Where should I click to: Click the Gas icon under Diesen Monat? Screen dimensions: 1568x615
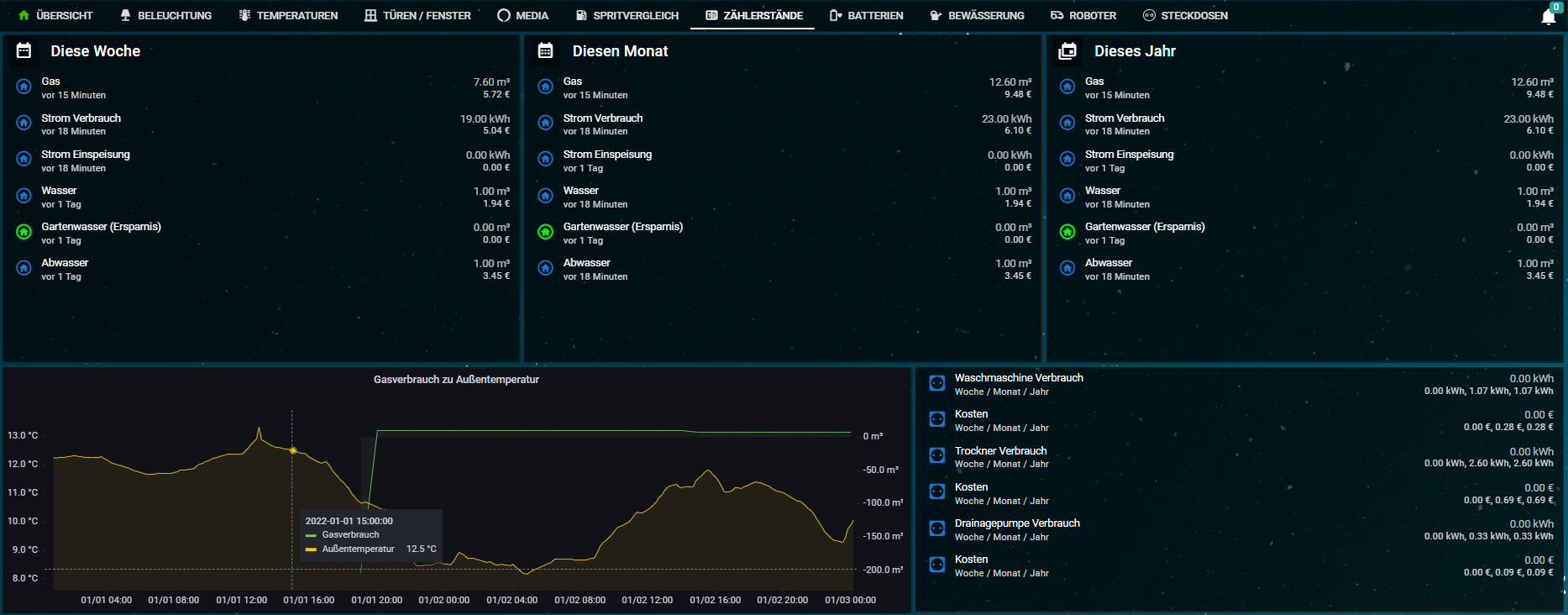click(546, 87)
